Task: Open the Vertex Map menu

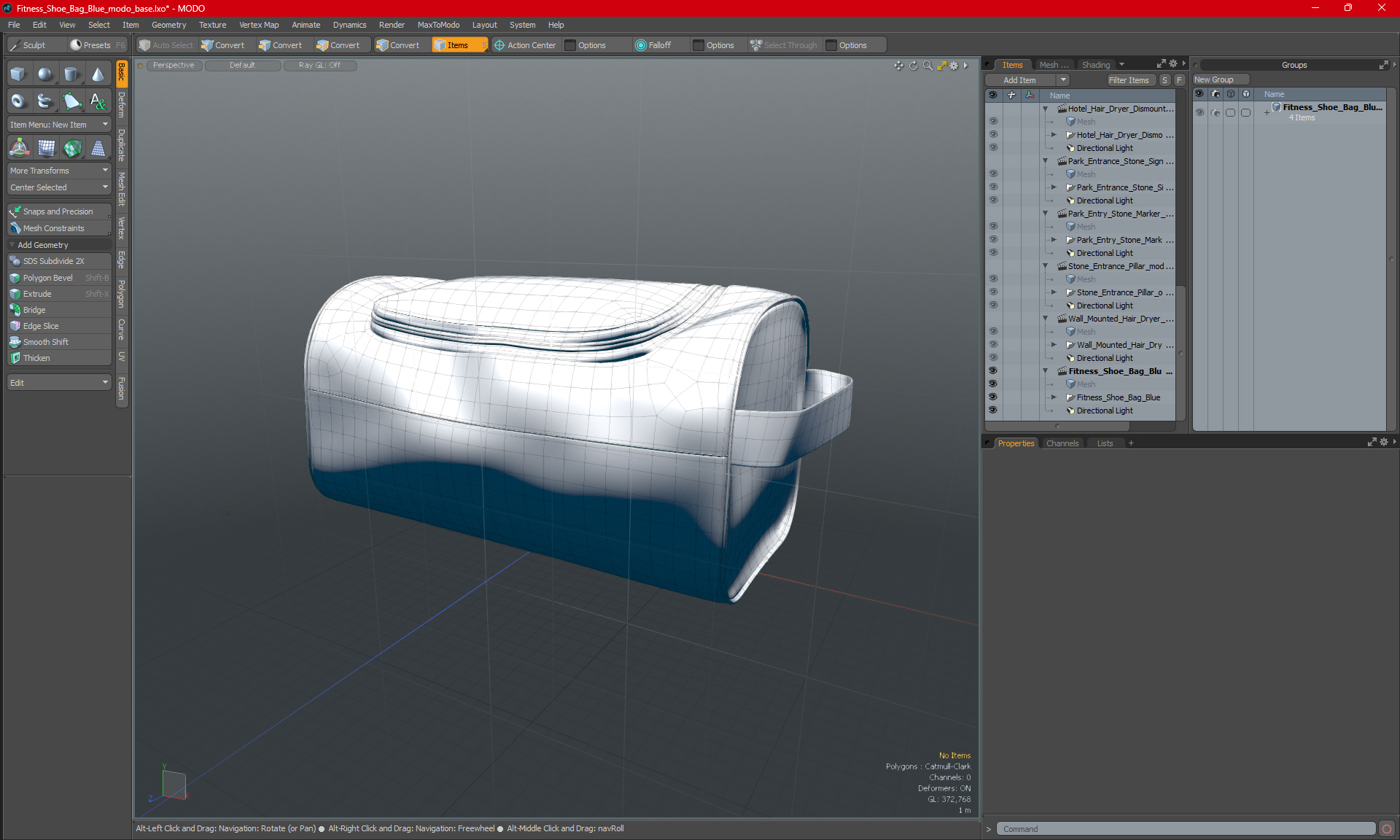Action: (259, 25)
